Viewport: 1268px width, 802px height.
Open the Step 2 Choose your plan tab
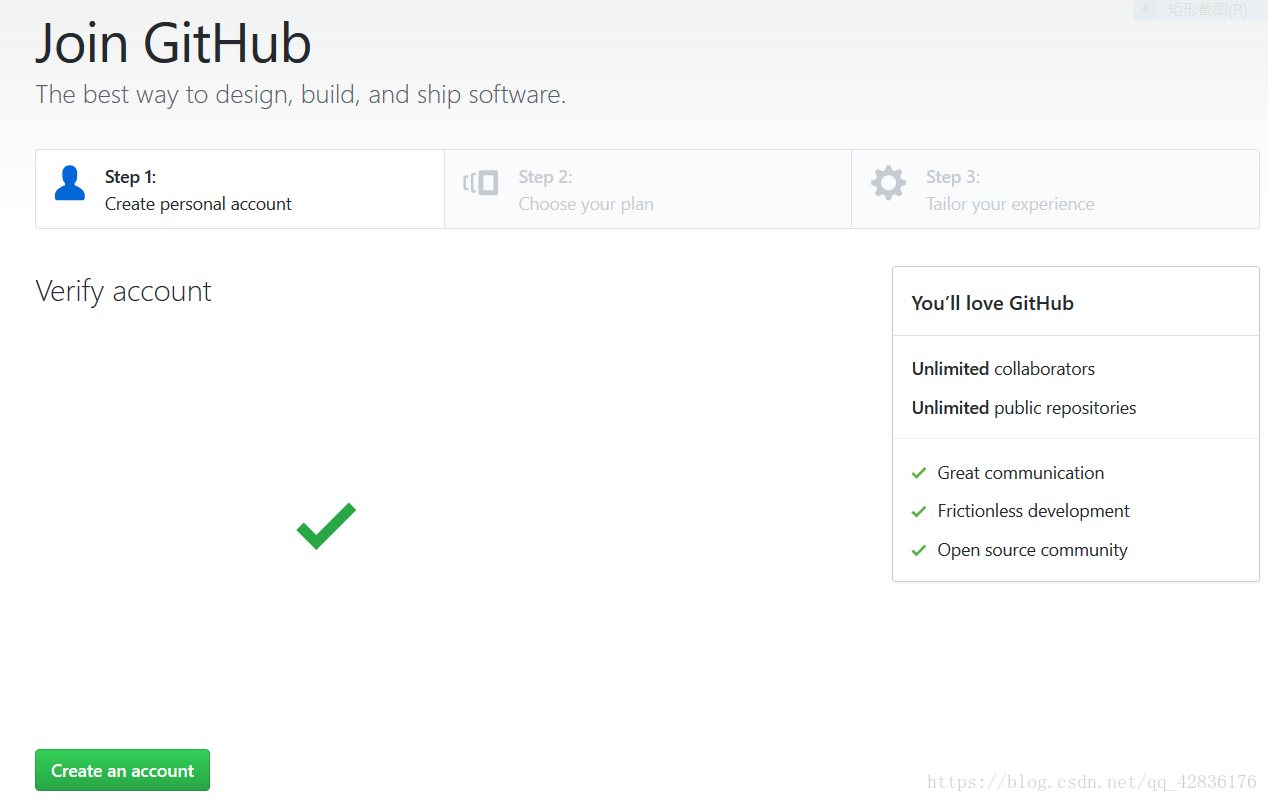(648, 189)
